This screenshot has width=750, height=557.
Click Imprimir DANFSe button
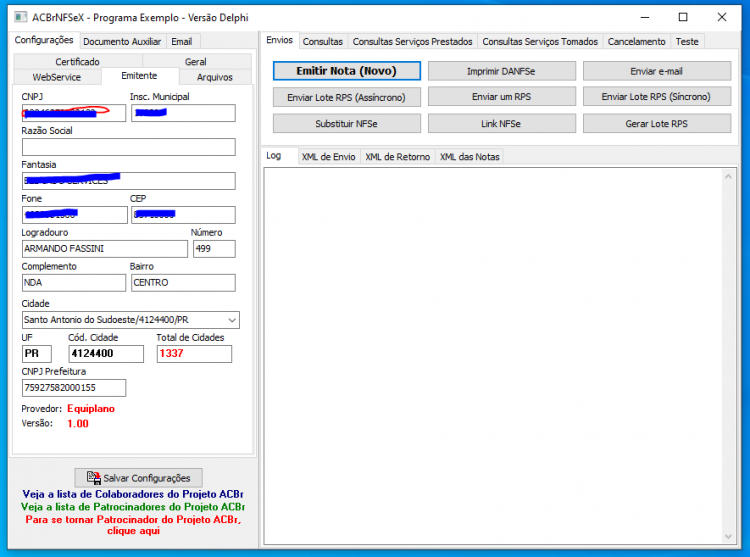(501, 71)
